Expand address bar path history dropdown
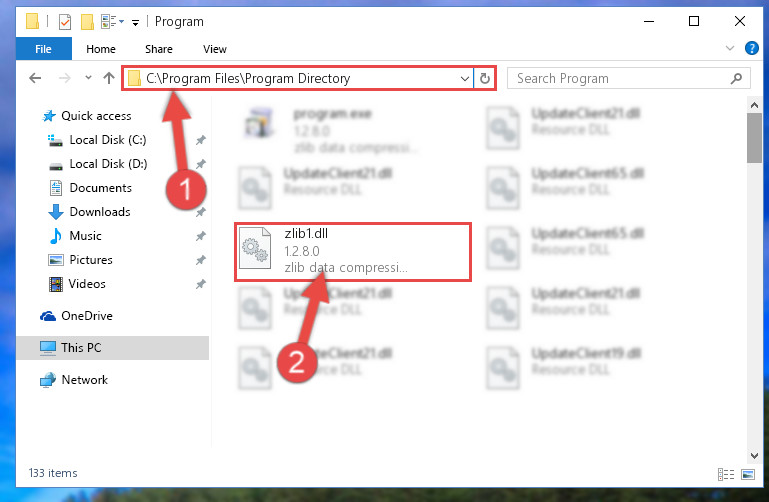769x502 pixels. tap(464, 78)
